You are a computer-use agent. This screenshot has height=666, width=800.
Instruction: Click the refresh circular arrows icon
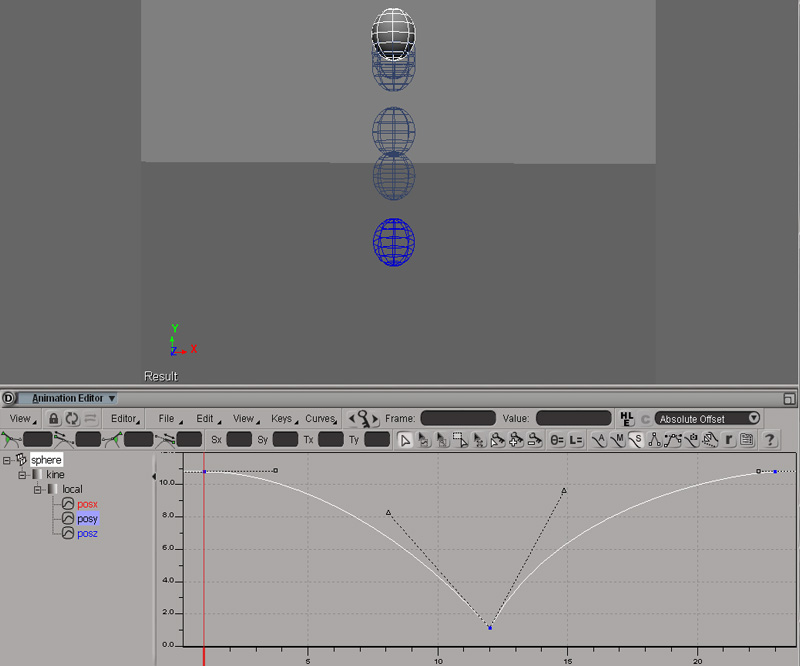(72, 418)
